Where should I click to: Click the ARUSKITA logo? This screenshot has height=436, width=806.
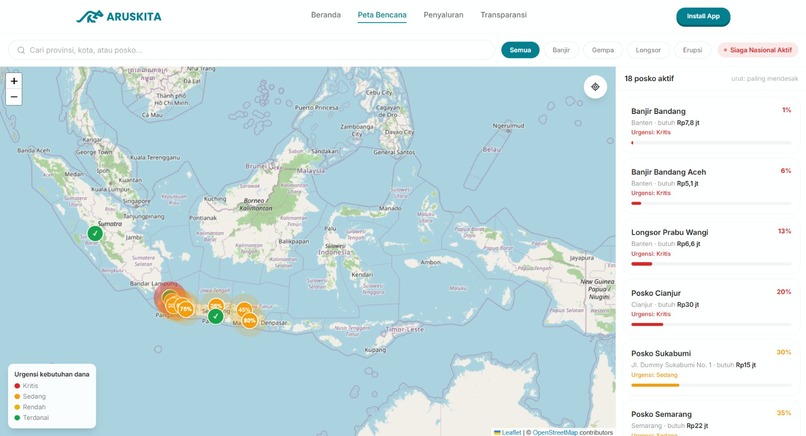tap(119, 16)
